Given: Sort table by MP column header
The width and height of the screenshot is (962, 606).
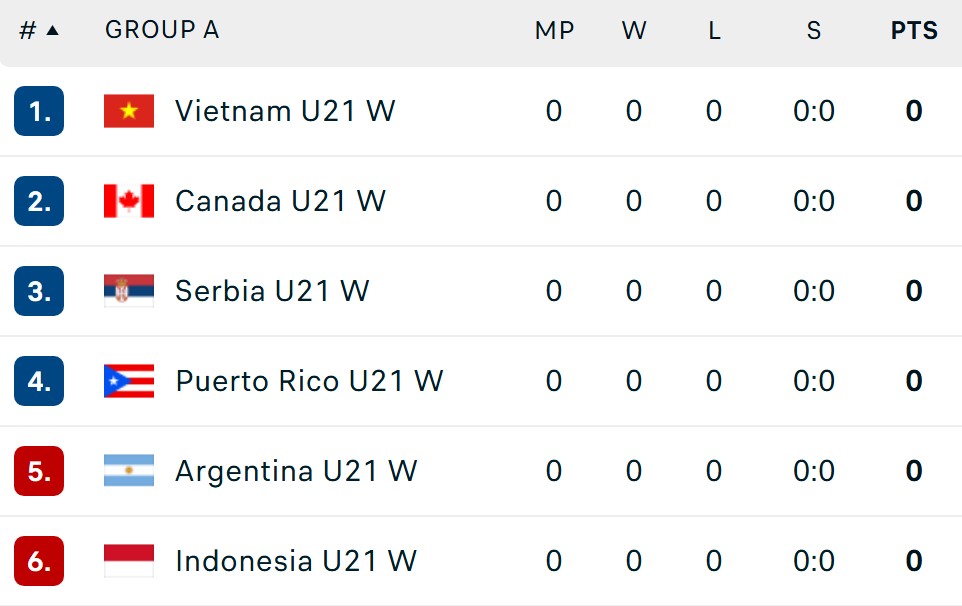Looking at the screenshot, I should (555, 30).
